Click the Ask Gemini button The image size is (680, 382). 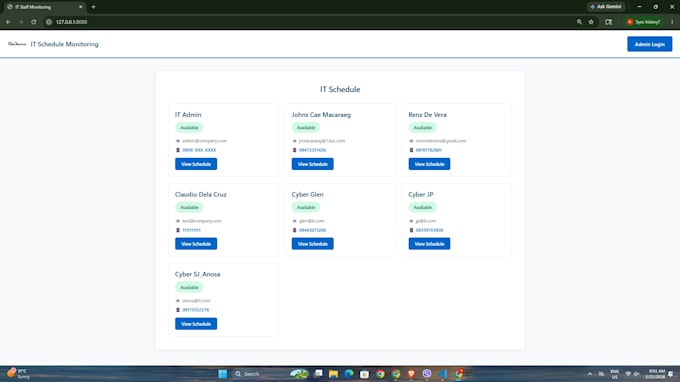(x=605, y=7)
